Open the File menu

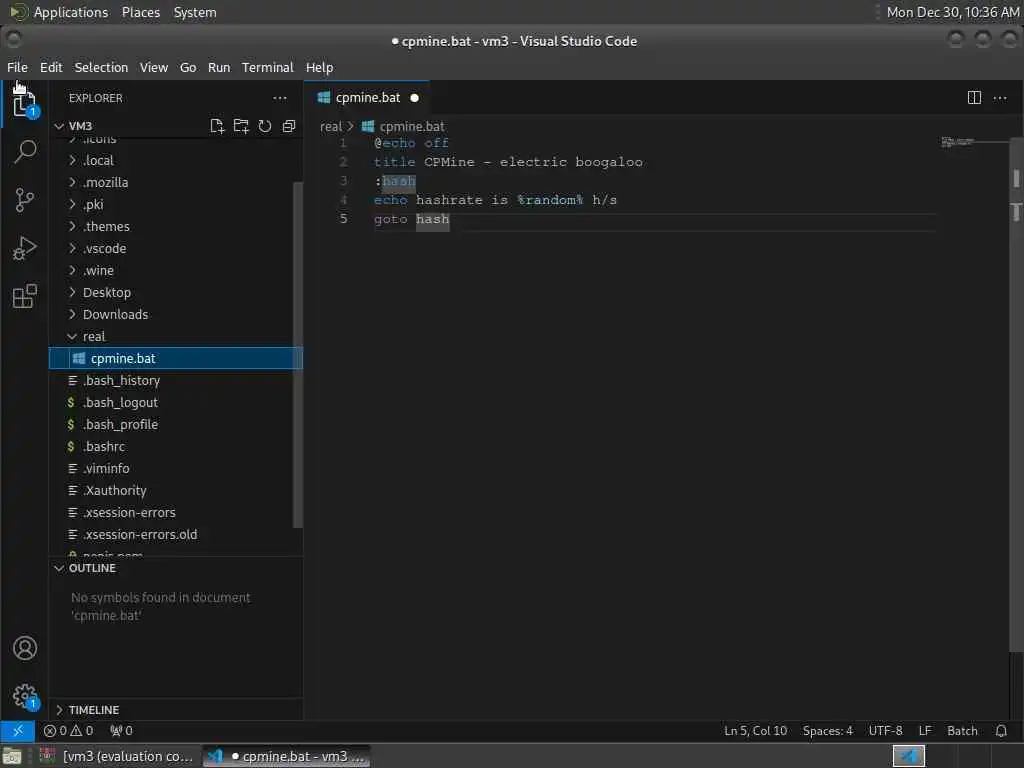(18, 67)
